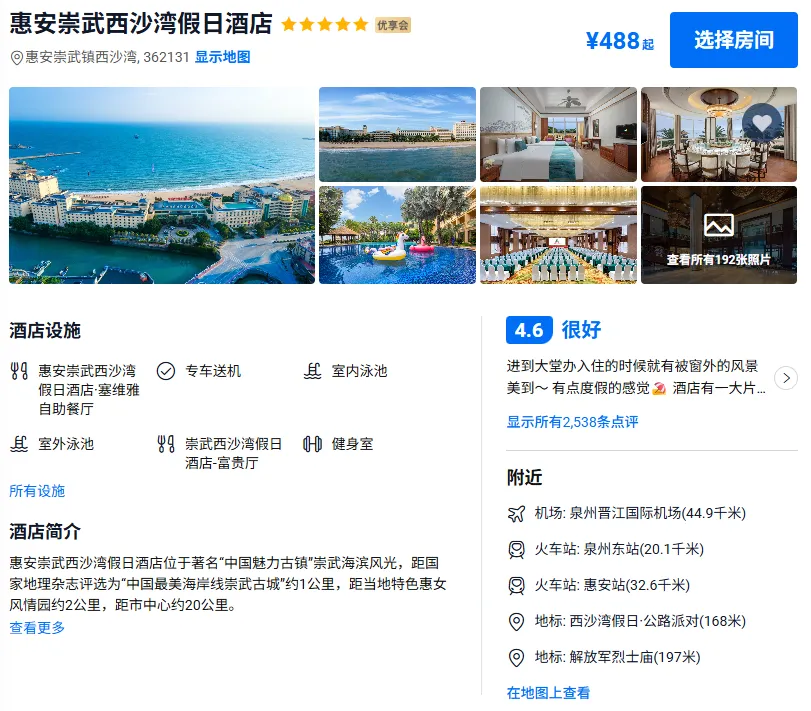Click the indoor pool icon beside 室内泳池

[x=312, y=371]
